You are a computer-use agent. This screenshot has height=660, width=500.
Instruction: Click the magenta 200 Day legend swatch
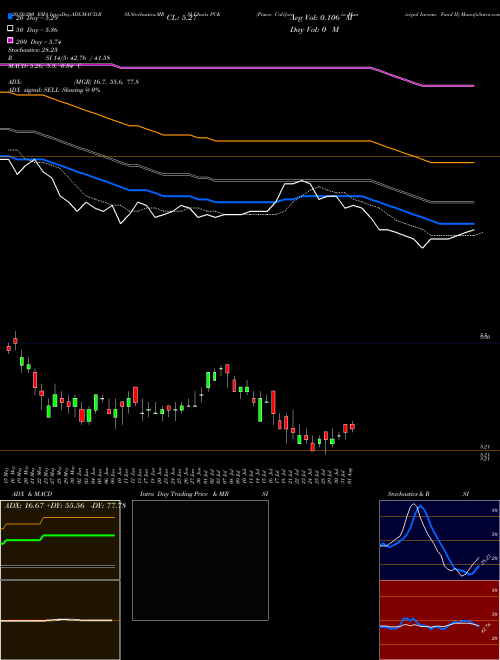pyautogui.click(x=10, y=40)
